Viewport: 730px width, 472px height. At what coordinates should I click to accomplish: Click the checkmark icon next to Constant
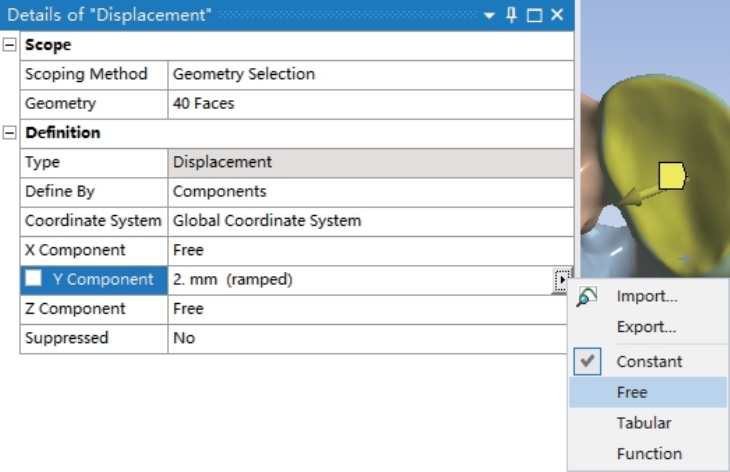click(587, 361)
